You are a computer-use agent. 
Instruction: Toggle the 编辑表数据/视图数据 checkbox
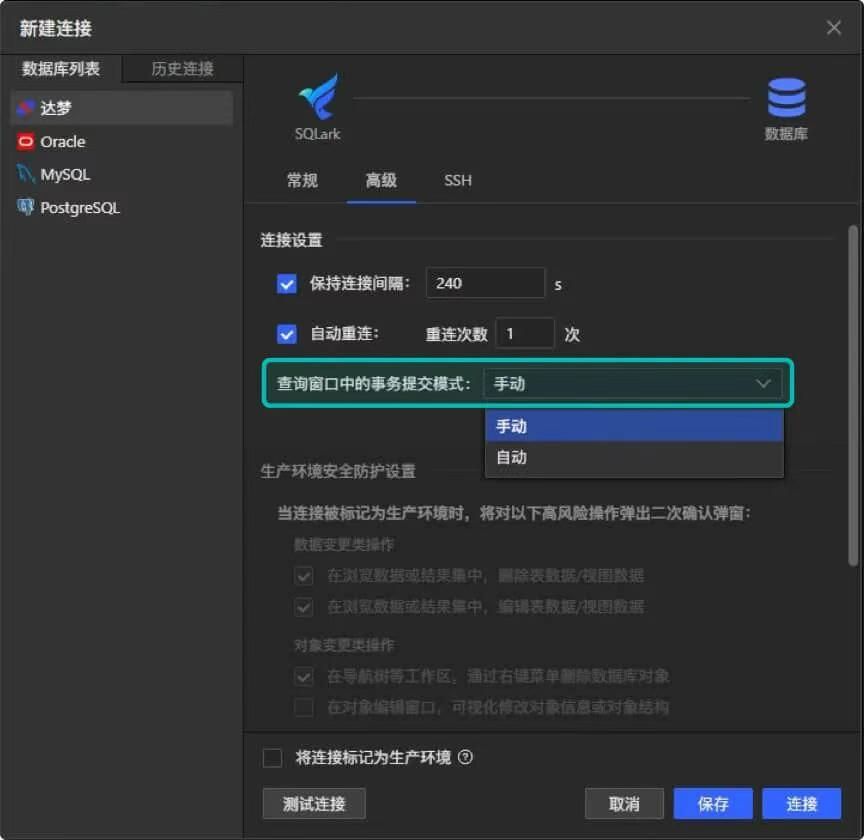pyautogui.click(x=304, y=607)
